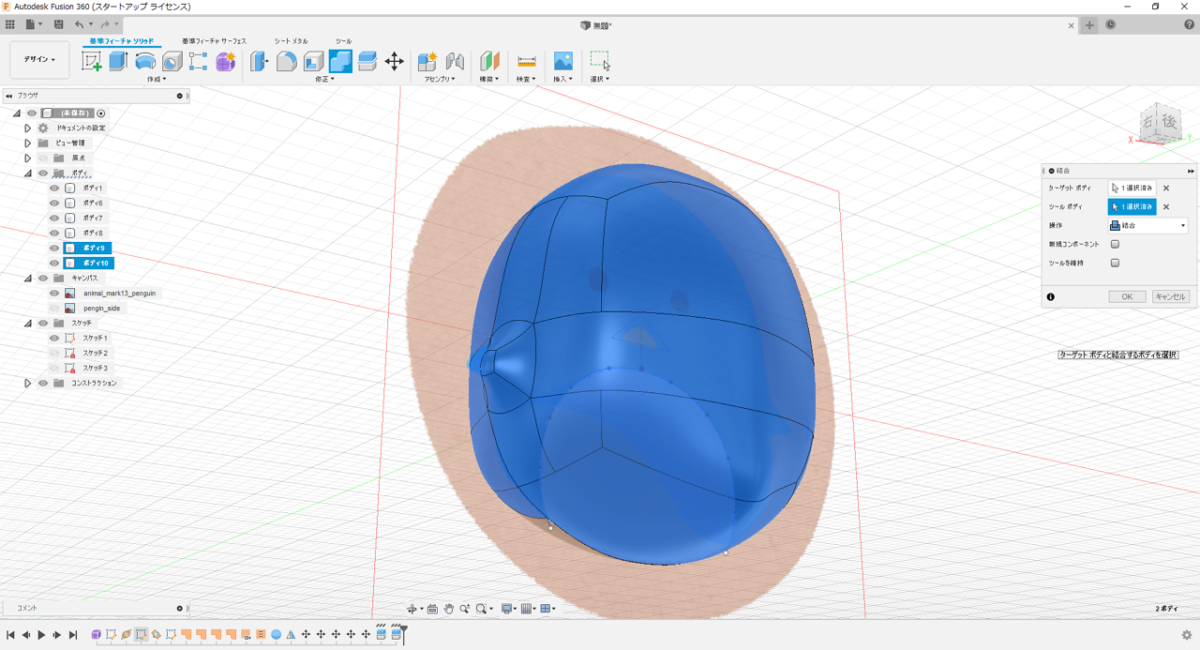
Task: Expand ドキュメントの設定 node
Action: point(28,128)
